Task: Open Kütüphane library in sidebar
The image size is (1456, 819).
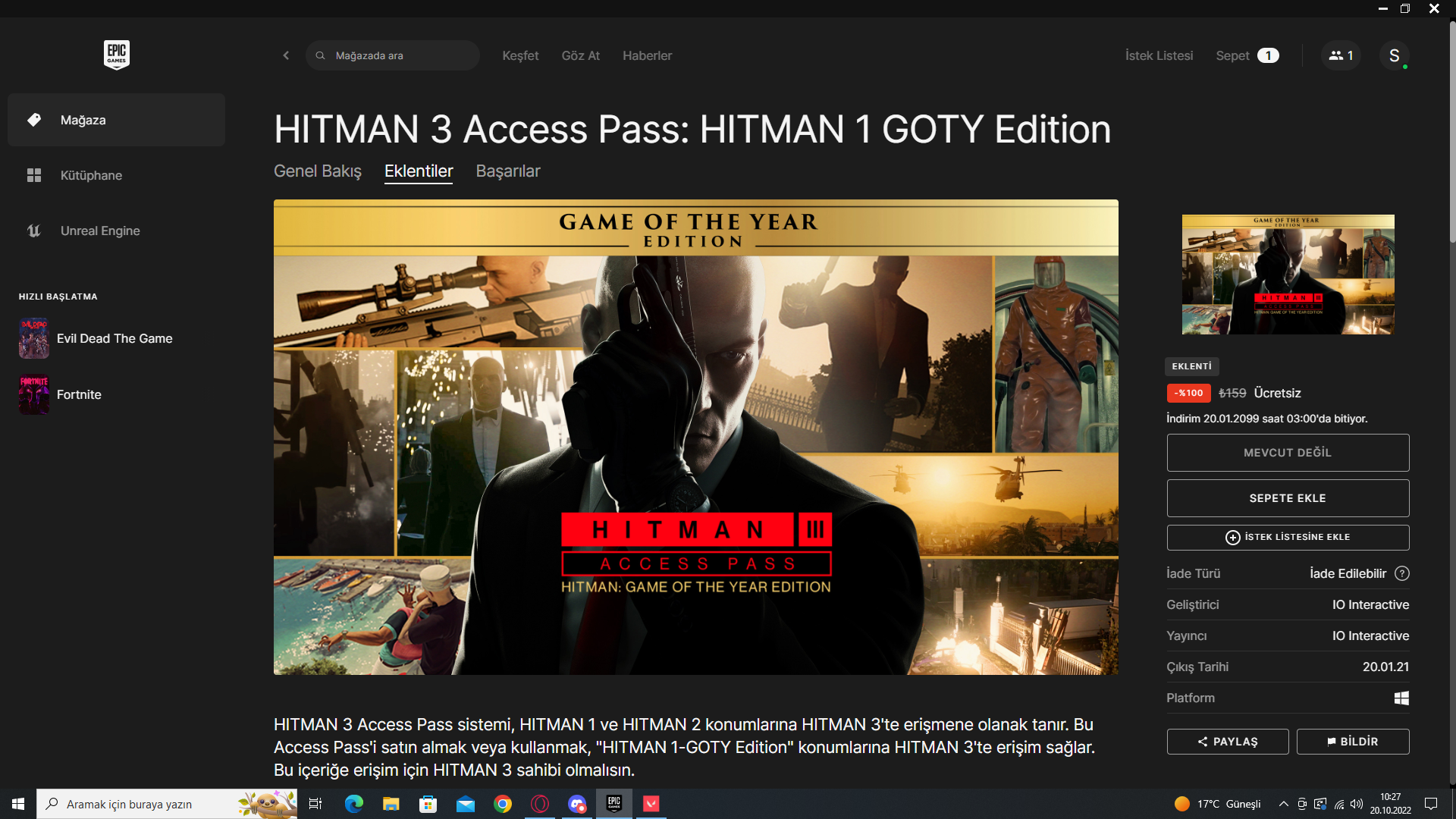Action: pos(91,175)
